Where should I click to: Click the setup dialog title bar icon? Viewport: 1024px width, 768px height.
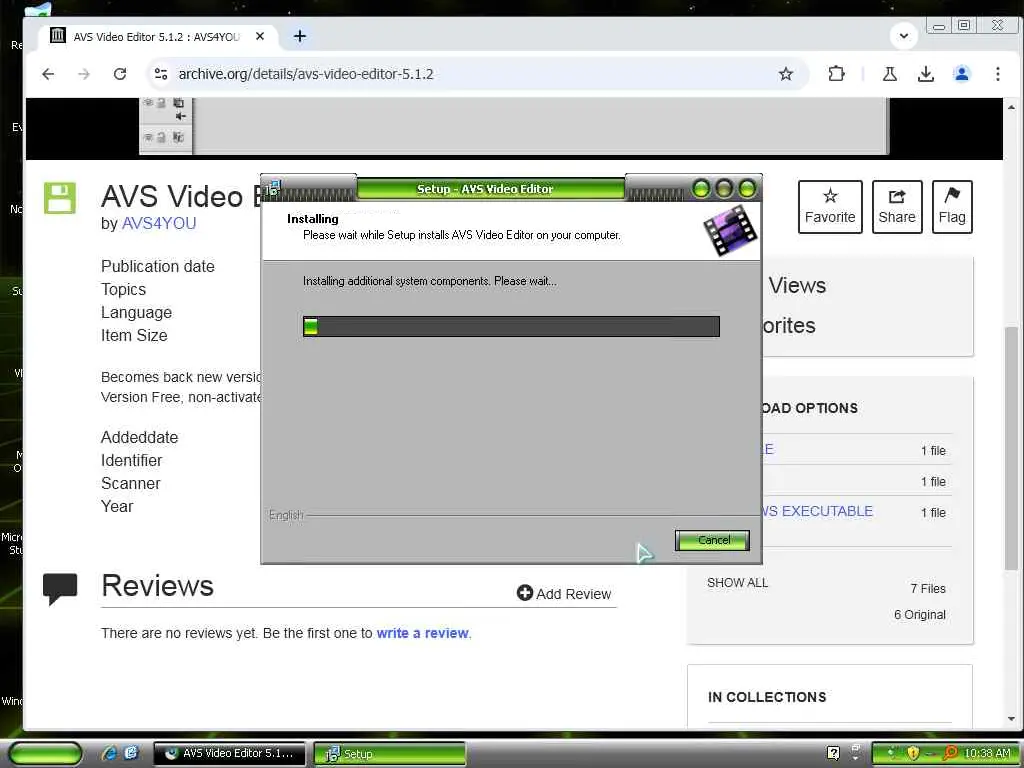point(272,188)
